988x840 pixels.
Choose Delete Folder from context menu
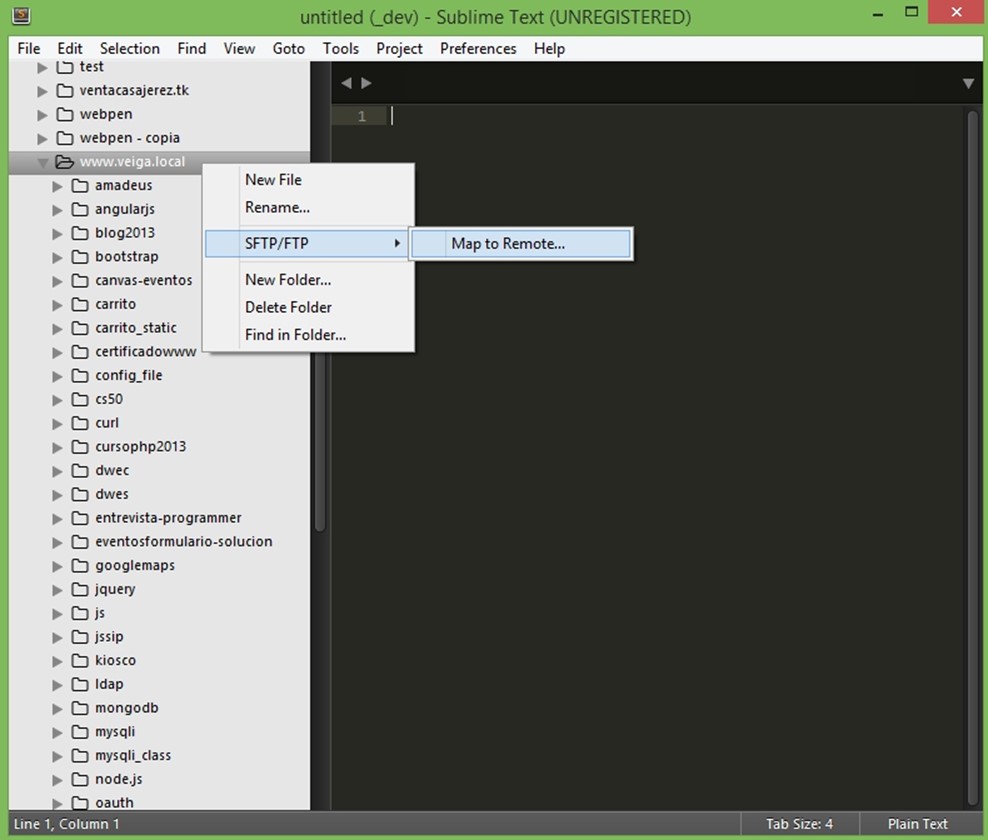pyautogui.click(x=288, y=307)
